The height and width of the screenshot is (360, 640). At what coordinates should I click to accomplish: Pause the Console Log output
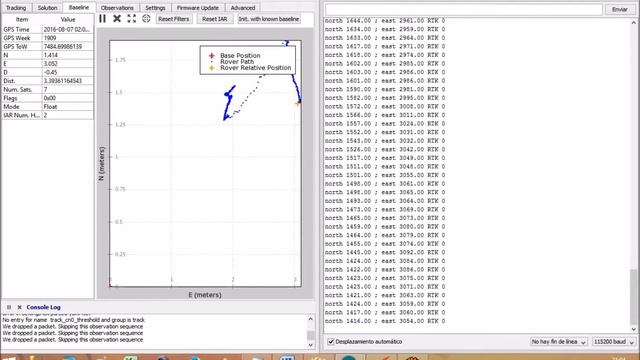(9, 307)
